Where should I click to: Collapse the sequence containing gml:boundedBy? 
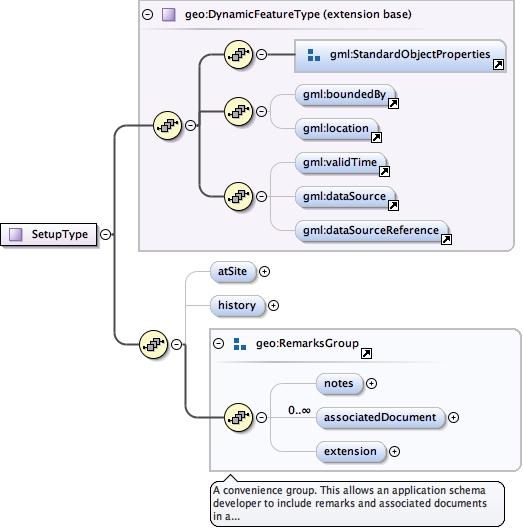[261, 112]
